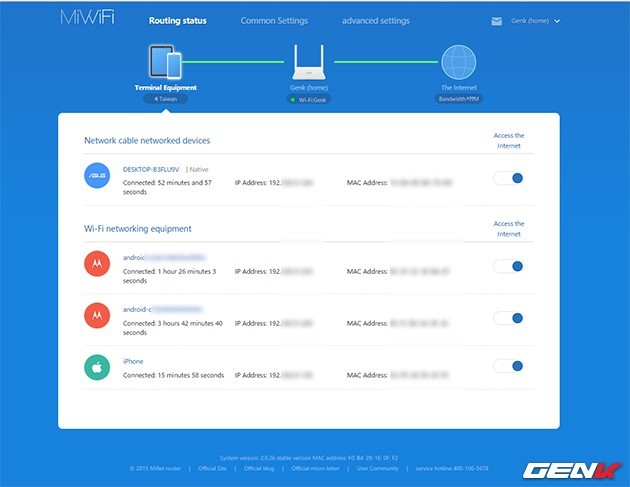Select the Internet globe icon
Viewport: 630px width, 487px height.
tap(458, 62)
